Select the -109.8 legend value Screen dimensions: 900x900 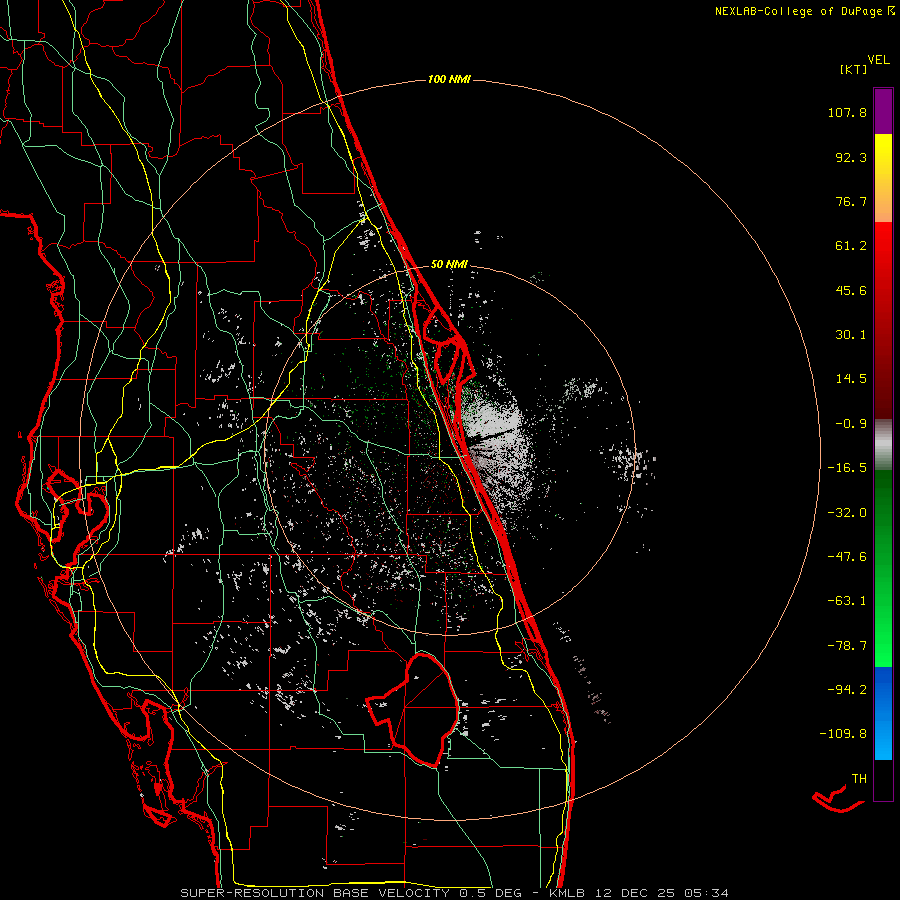843,734
